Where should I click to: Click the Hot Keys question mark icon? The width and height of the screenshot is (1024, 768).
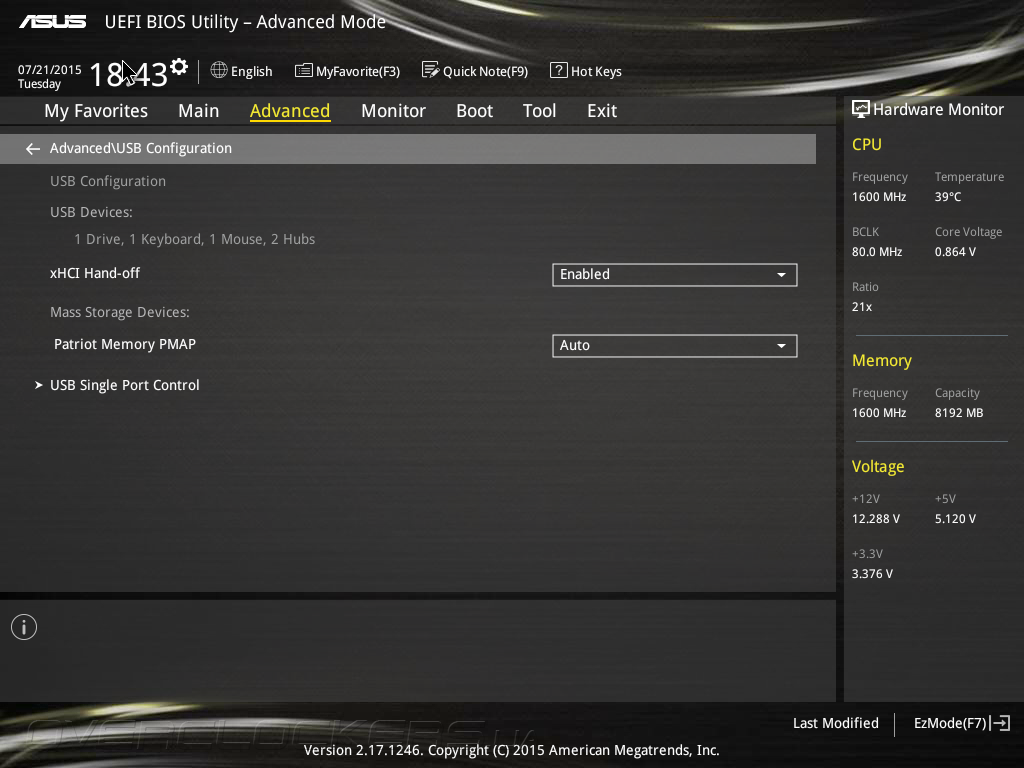click(x=558, y=70)
